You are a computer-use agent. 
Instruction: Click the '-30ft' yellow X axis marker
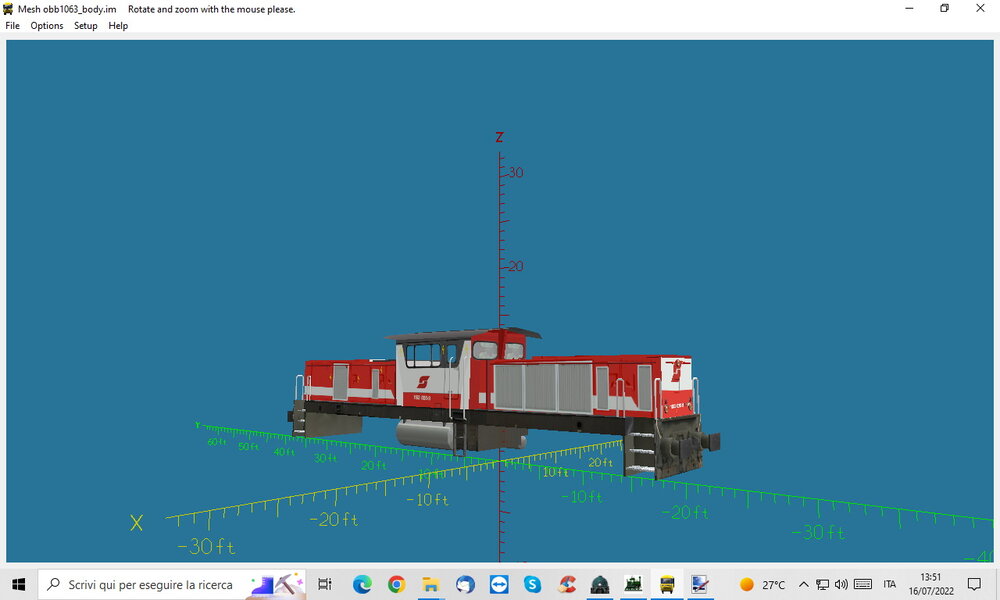(206, 546)
